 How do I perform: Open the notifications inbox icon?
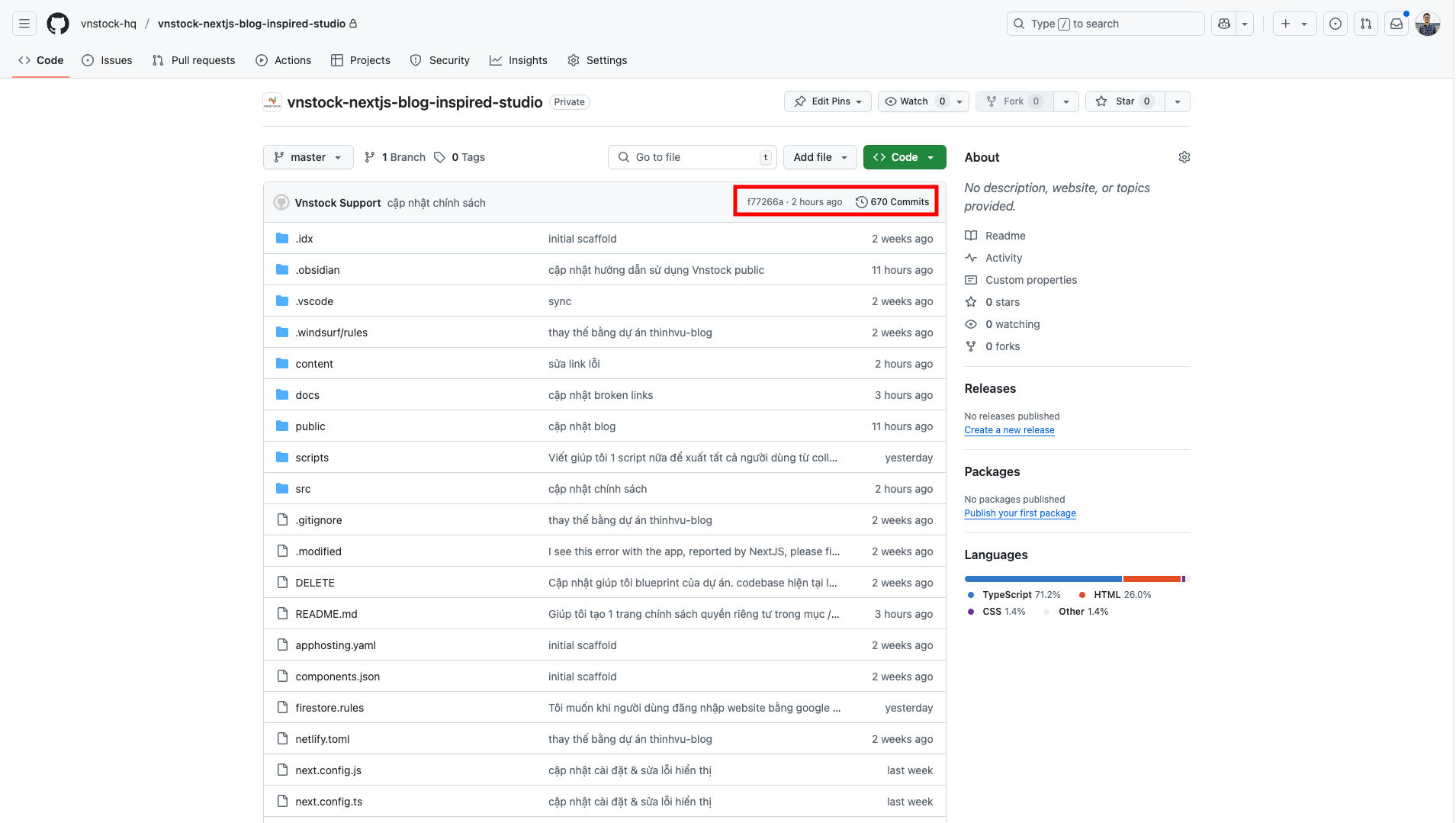[x=1397, y=24]
